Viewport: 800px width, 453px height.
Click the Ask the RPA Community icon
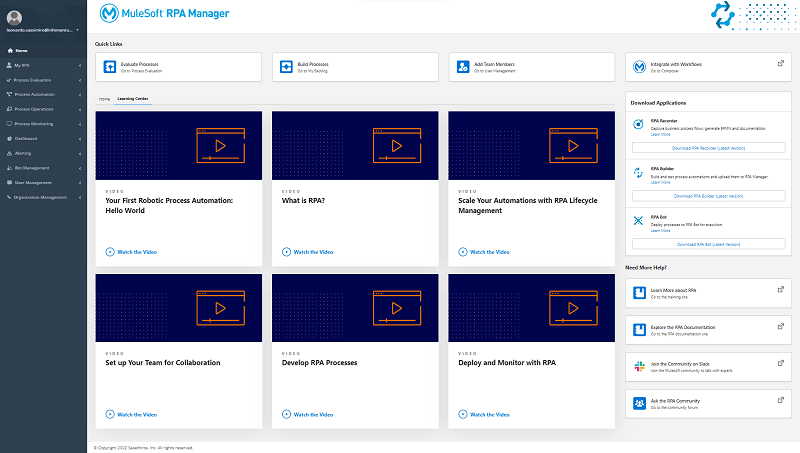[639, 403]
